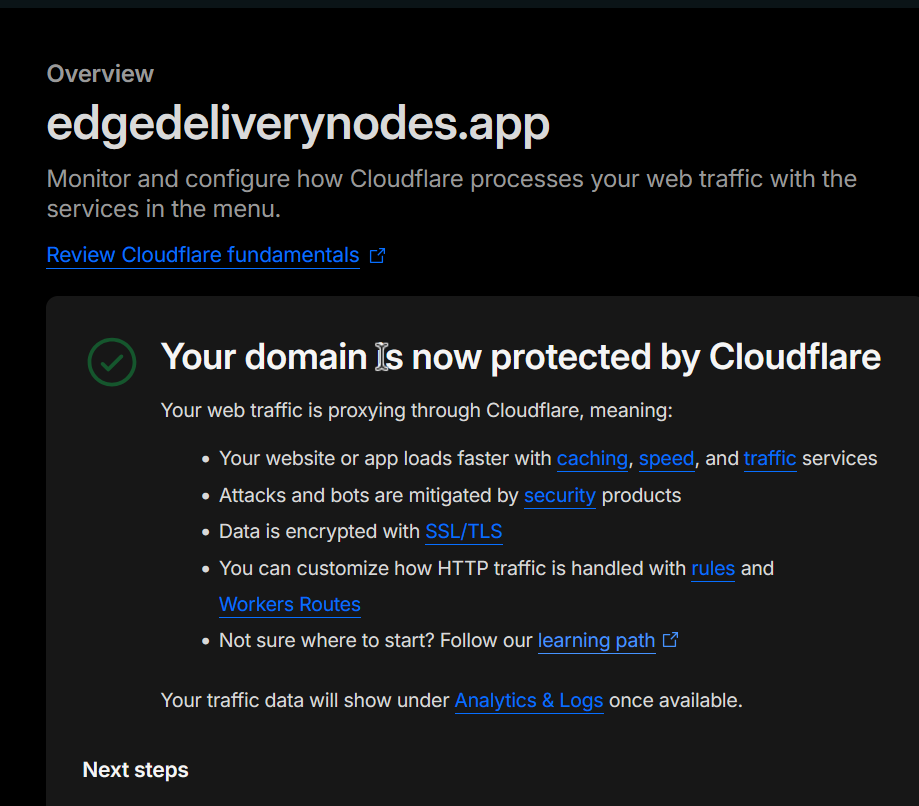
Task: Click external-link icon beside Cloudflare fundamentals
Action: 377,256
